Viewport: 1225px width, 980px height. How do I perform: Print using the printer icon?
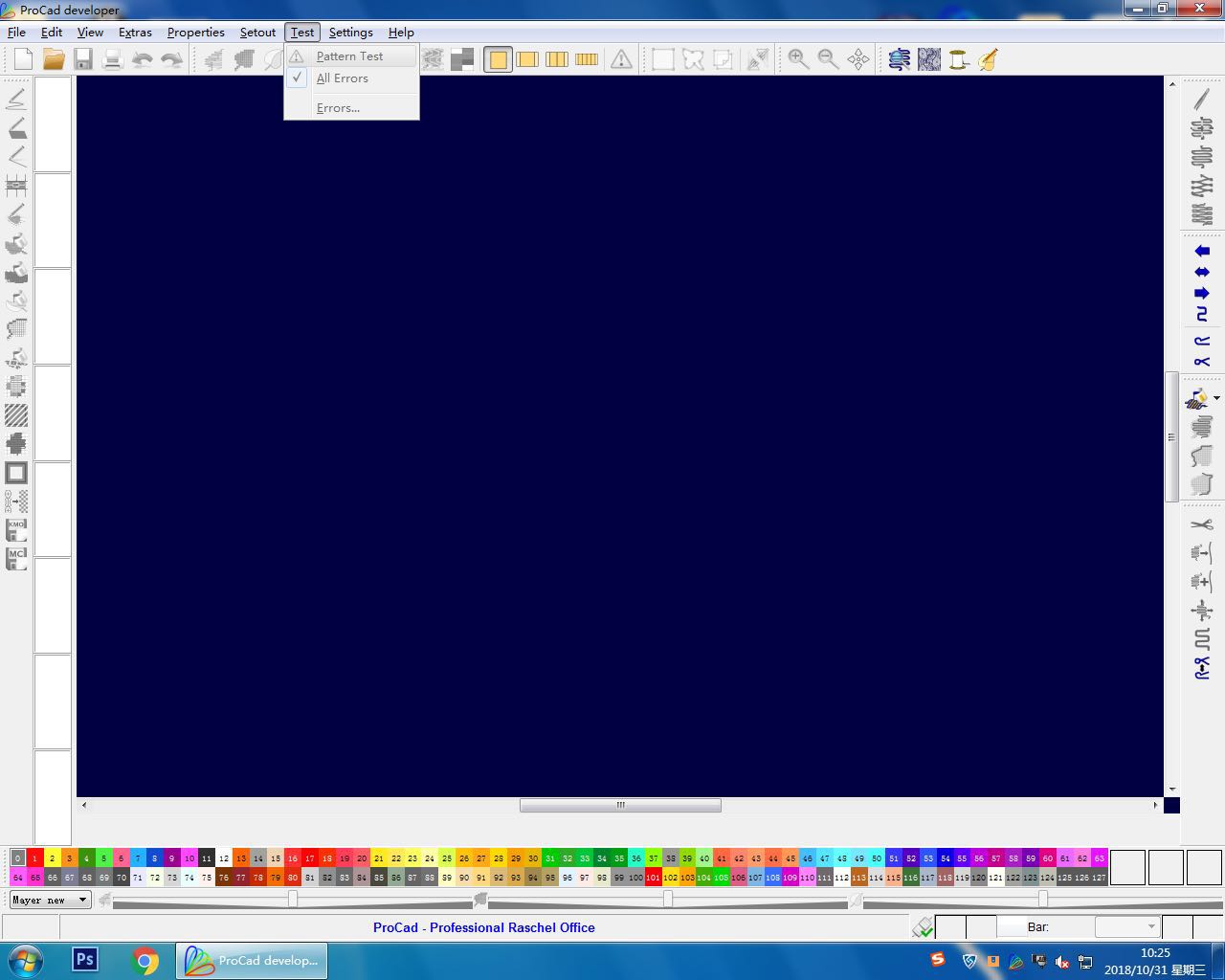[x=113, y=59]
